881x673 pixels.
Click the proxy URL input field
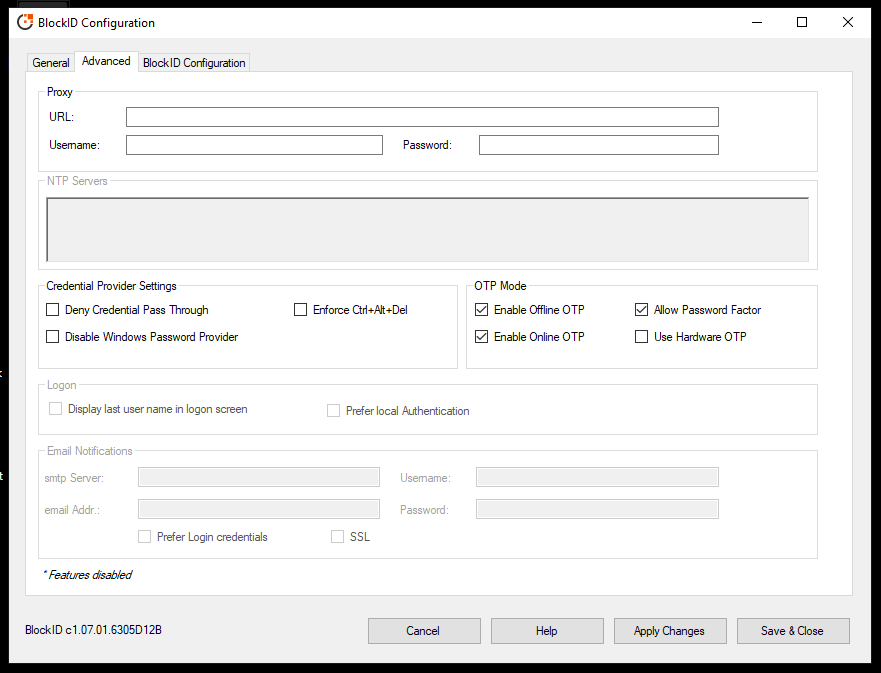point(421,117)
